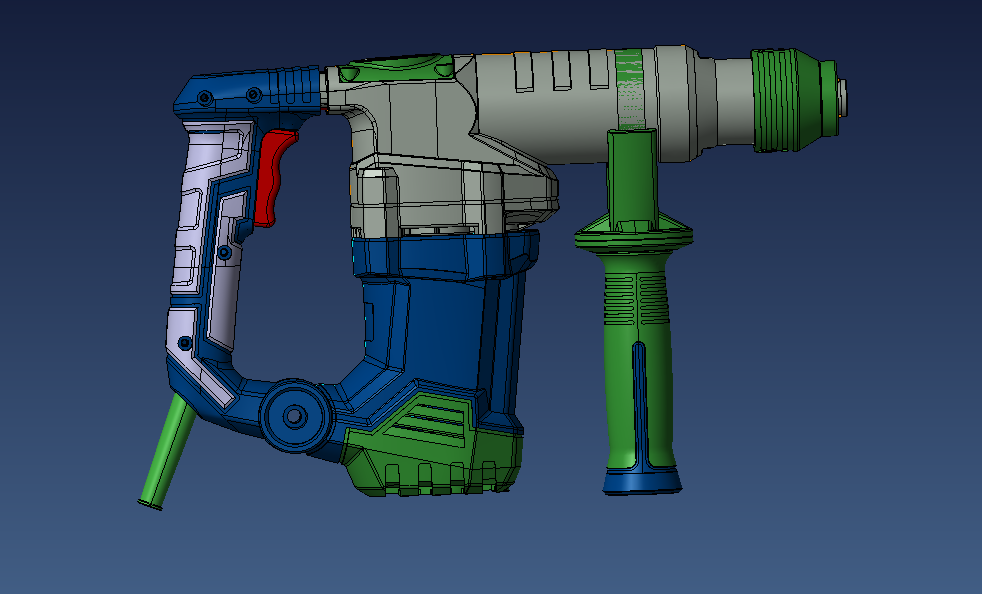Select the green band on gray barrel
Image resolution: width=982 pixels, height=594 pixels.
point(630,89)
